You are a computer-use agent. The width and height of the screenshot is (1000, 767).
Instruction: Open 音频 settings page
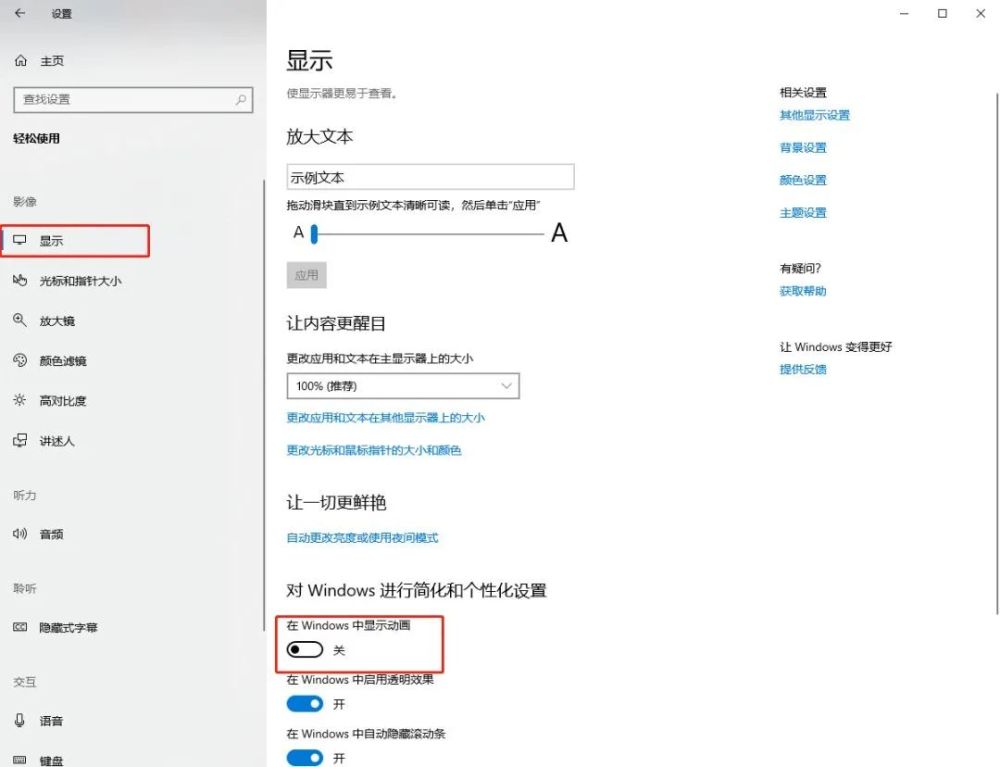click(51, 534)
